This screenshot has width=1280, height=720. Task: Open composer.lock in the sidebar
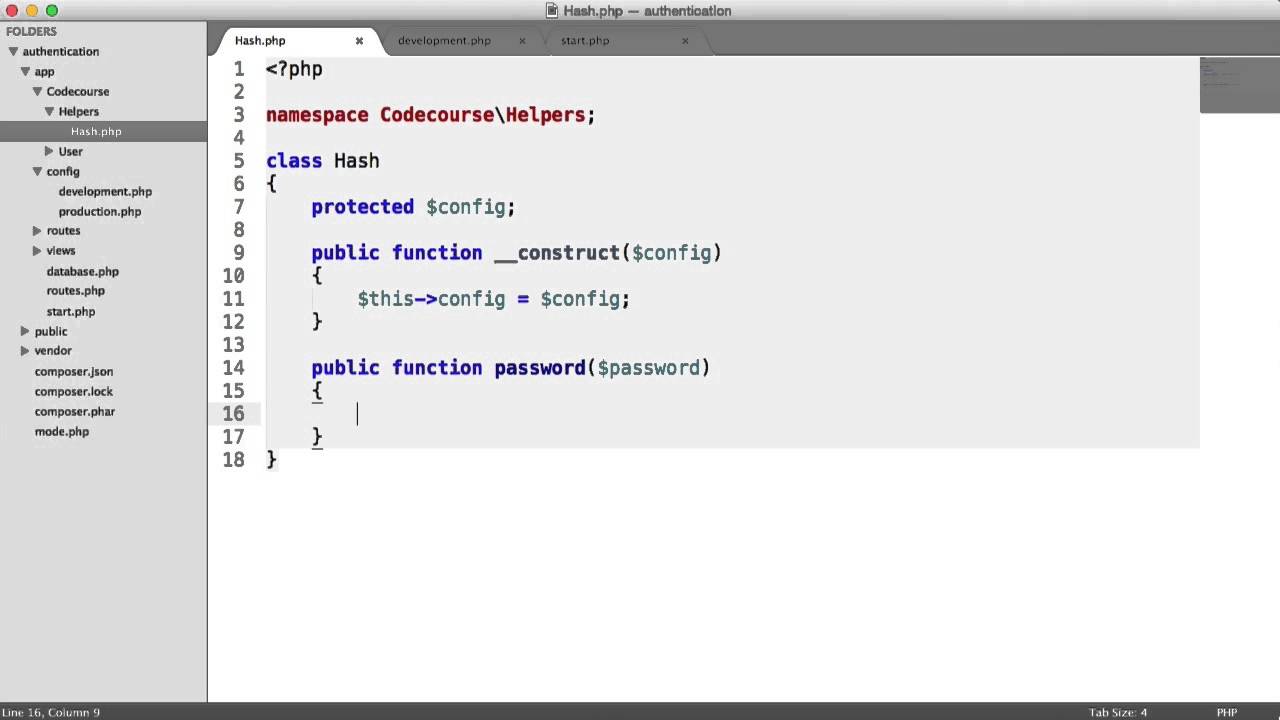pyautogui.click(x=74, y=391)
